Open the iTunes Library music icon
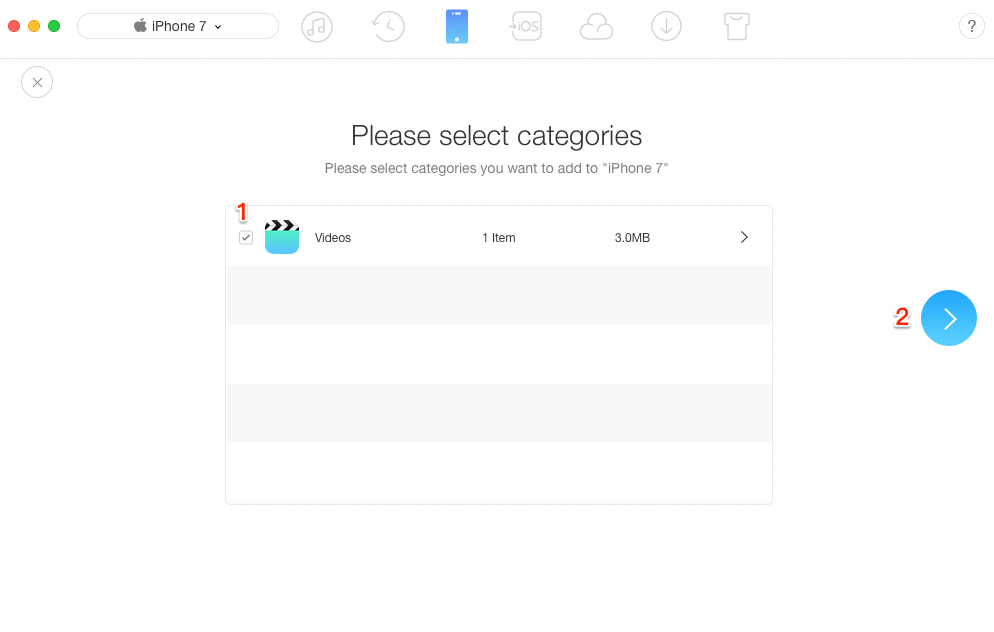 [317, 27]
